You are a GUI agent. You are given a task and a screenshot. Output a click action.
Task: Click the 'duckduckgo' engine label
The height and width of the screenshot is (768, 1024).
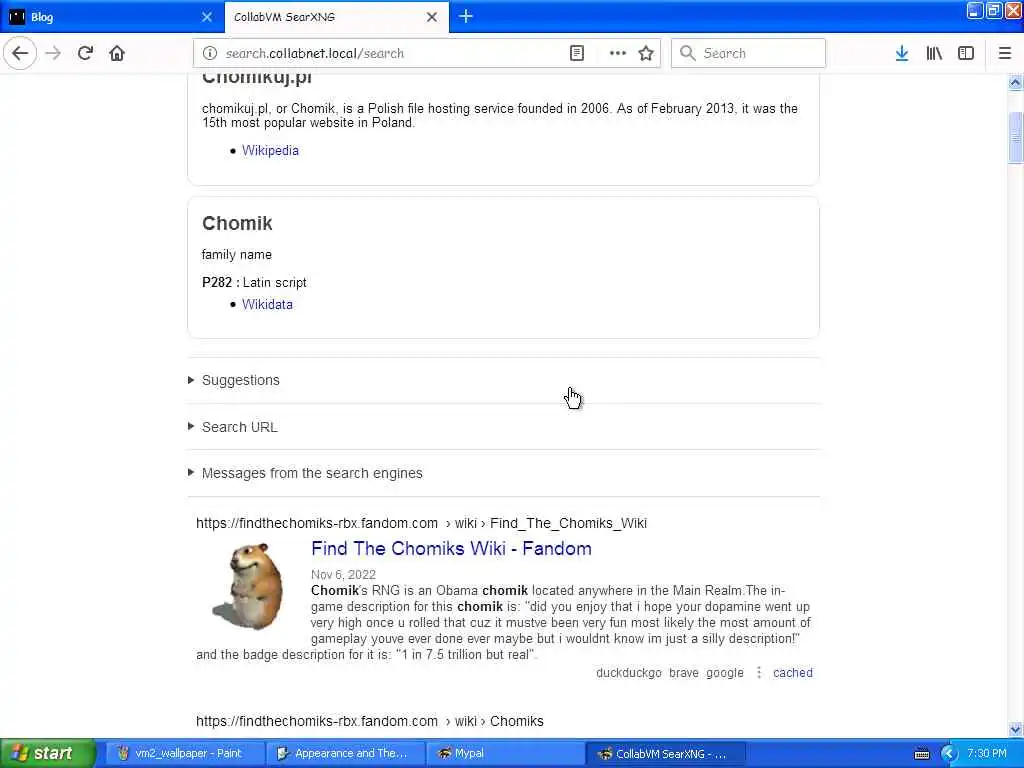coord(628,673)
